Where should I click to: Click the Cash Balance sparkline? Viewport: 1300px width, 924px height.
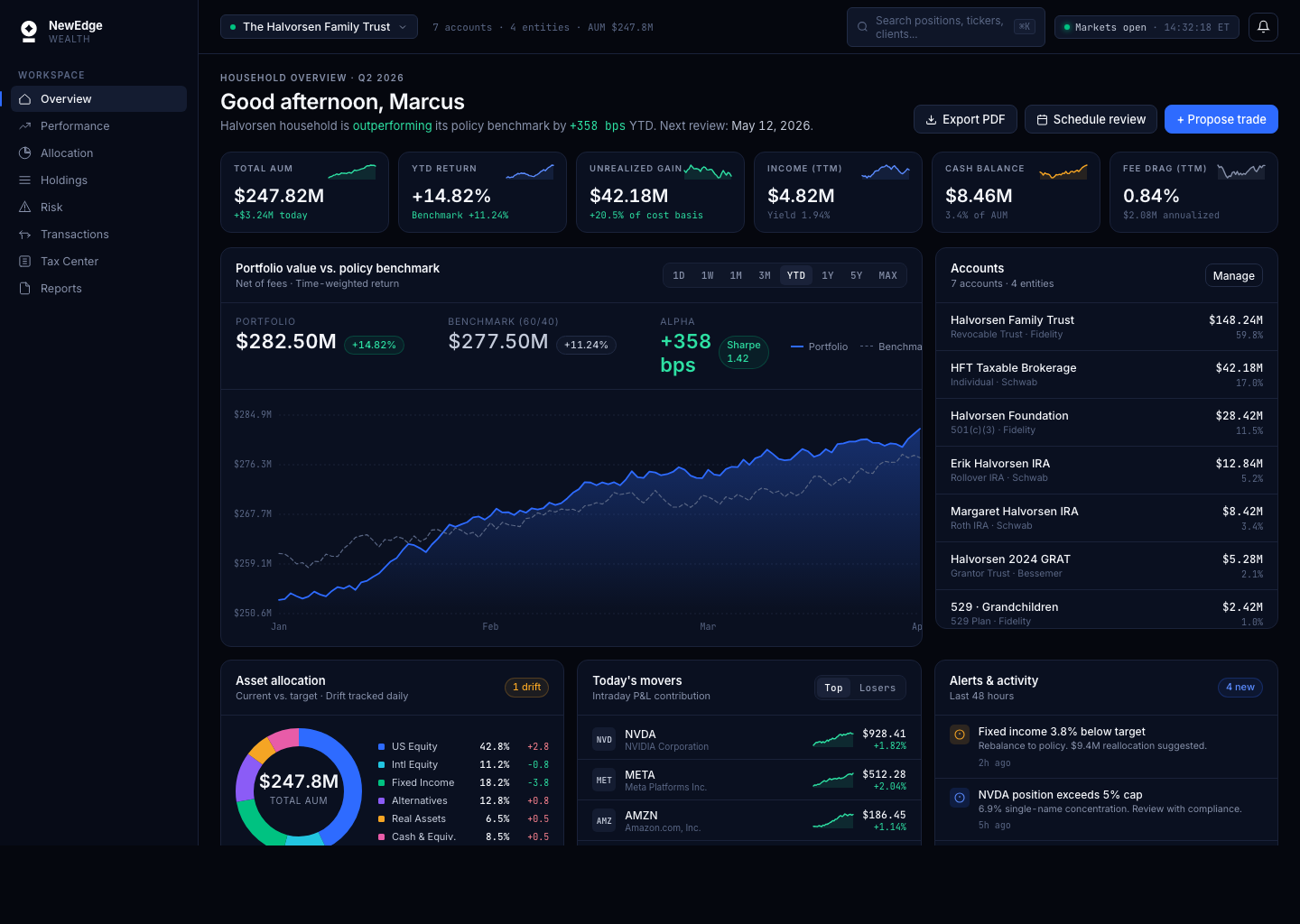1063,171
